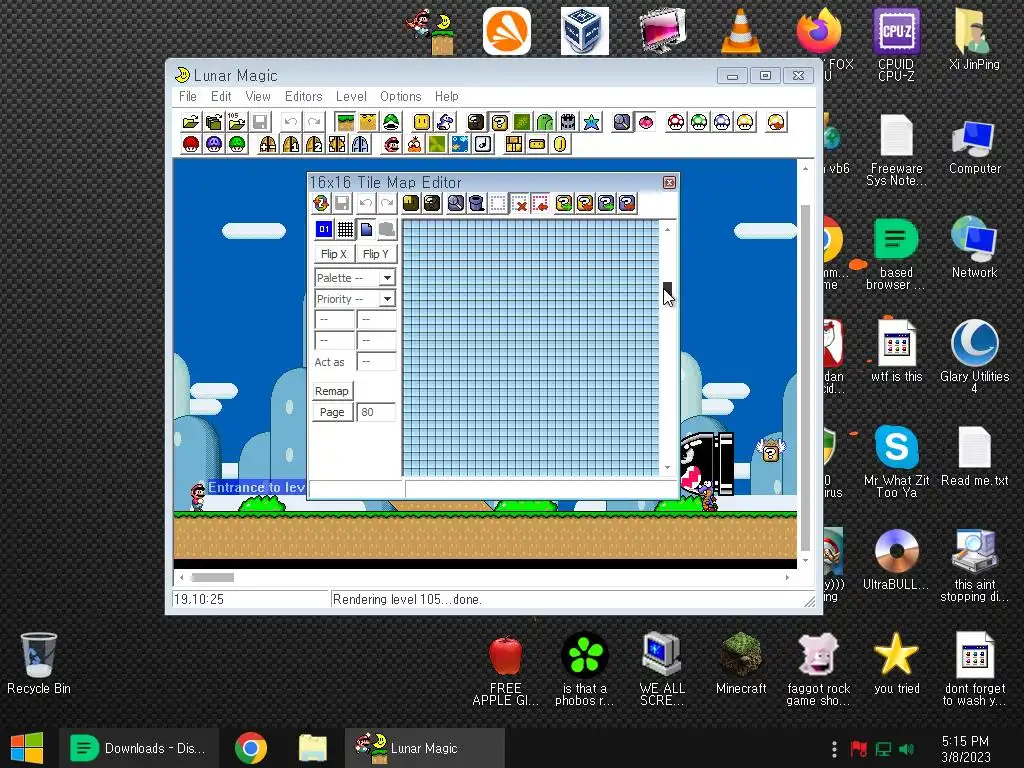Image resolution: width=1024 pixels, height=768 pixels.
Task: Click the dashed rectangle select icon in Tile Map Editor
Action: tap(498, 203)
